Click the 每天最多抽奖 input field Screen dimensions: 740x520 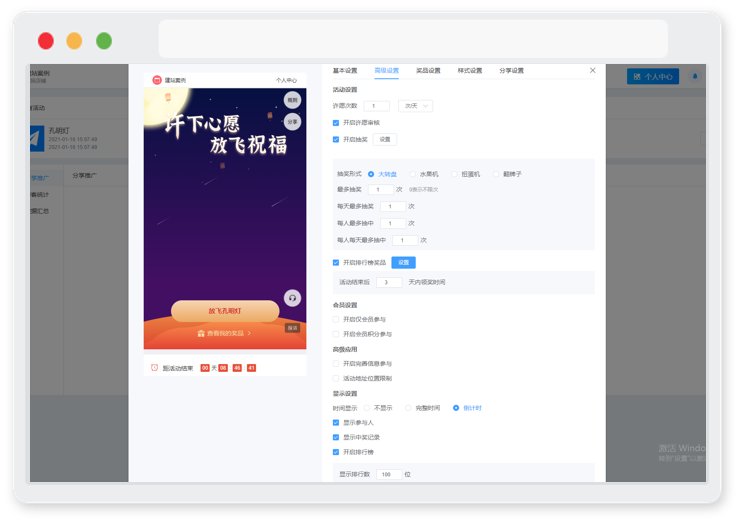[393, 206]
